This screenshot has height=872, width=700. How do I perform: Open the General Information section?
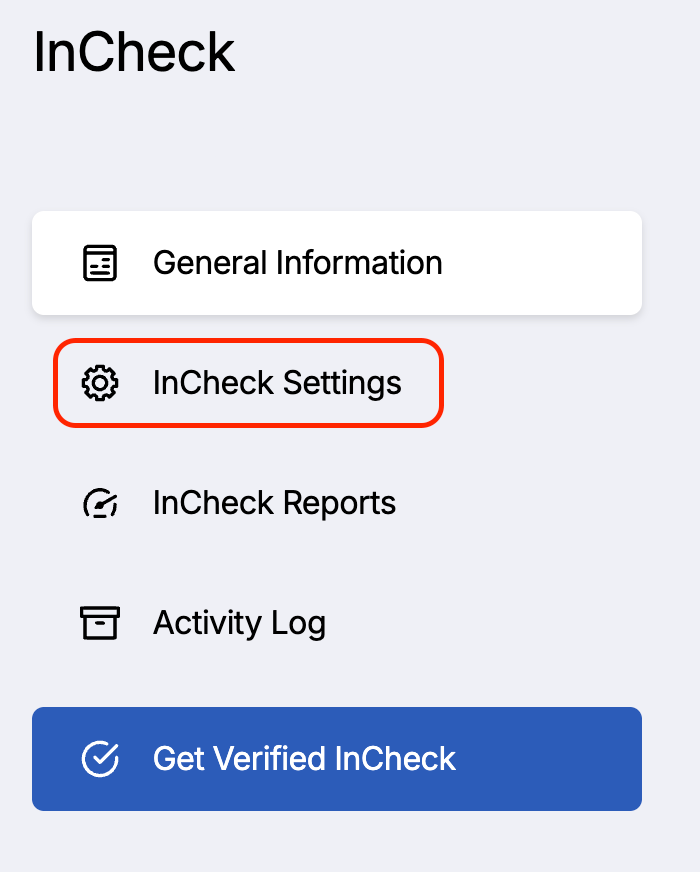point(337,262)
